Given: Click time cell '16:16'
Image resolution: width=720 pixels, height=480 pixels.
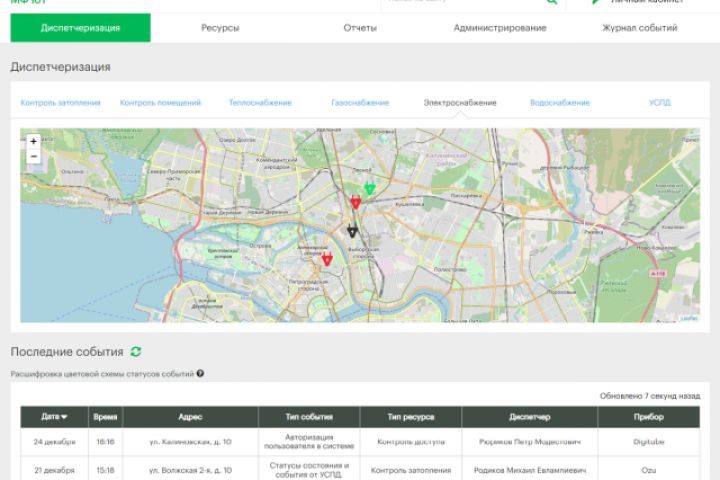Looking at the screenshot, I should tap(105, 442).
